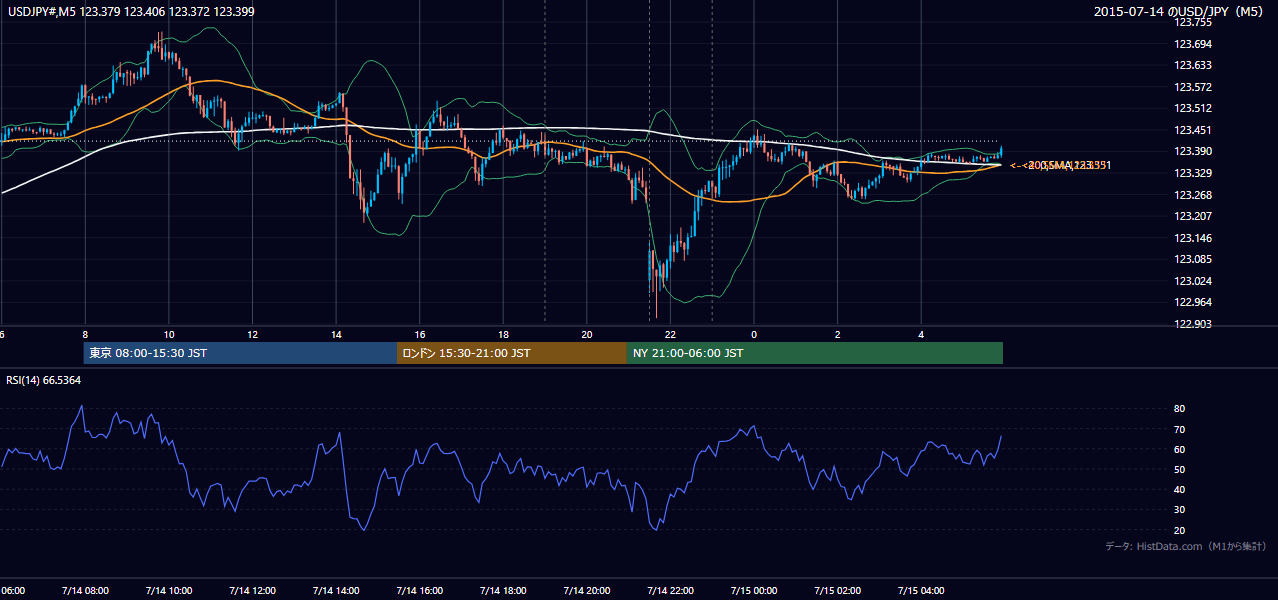Click hour tick 12 under price chart
This screenshot has width=1278, height=600.
(252, 335)
